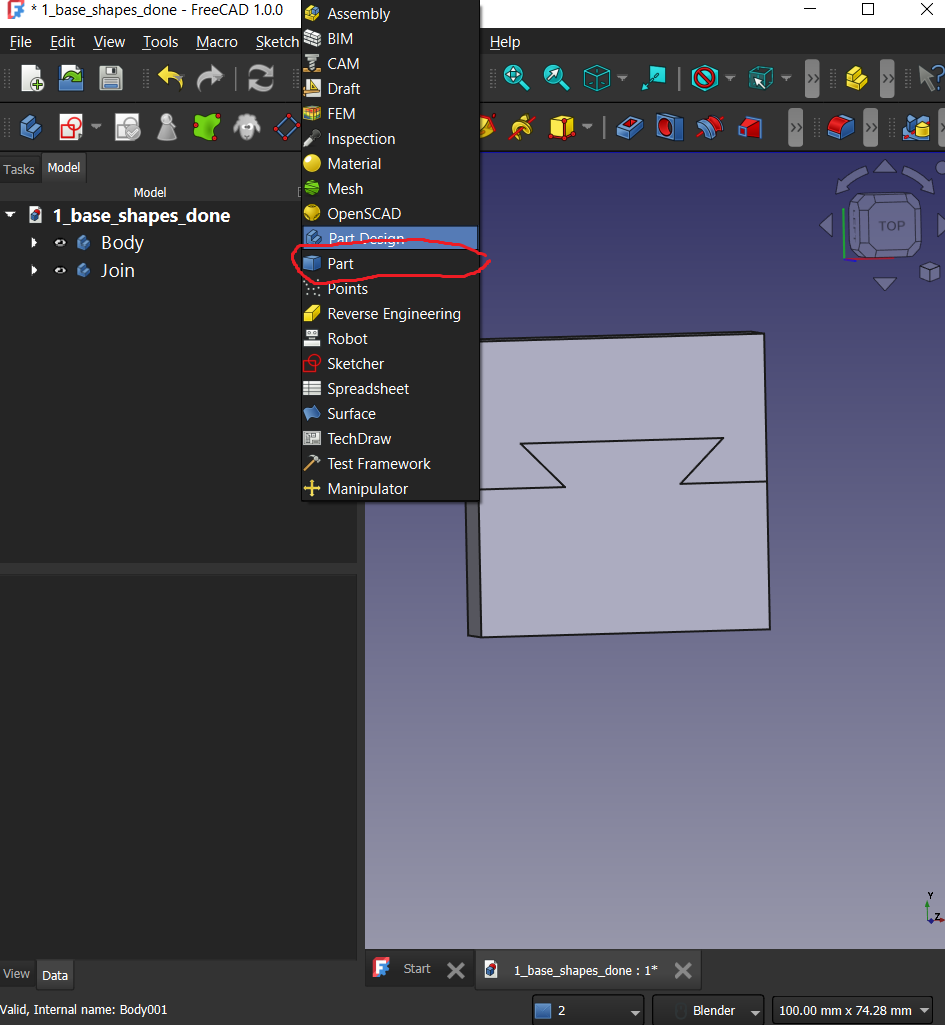Create a new Sketch

tap(70, 128)
